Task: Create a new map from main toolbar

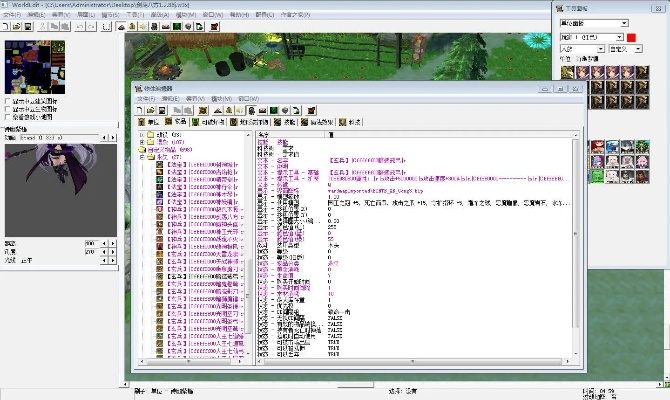Action: pos(6,26)
